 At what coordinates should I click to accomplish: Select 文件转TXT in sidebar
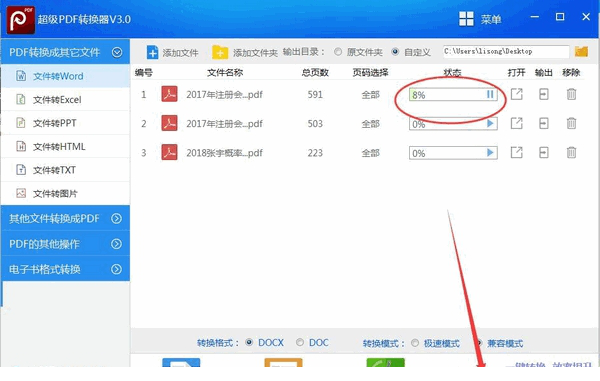(x=65, y=170)
